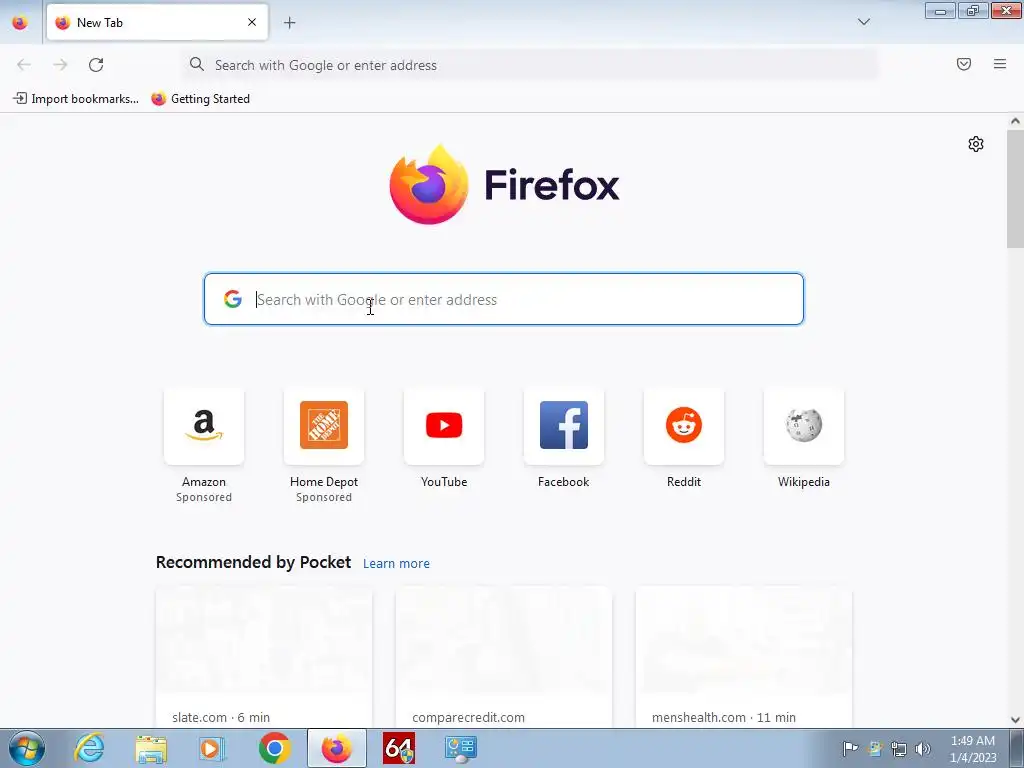Open new tab personalize gear icon
Image resolution: width=1024 pixels, height=768 pixels.
[x=976, y=144]
